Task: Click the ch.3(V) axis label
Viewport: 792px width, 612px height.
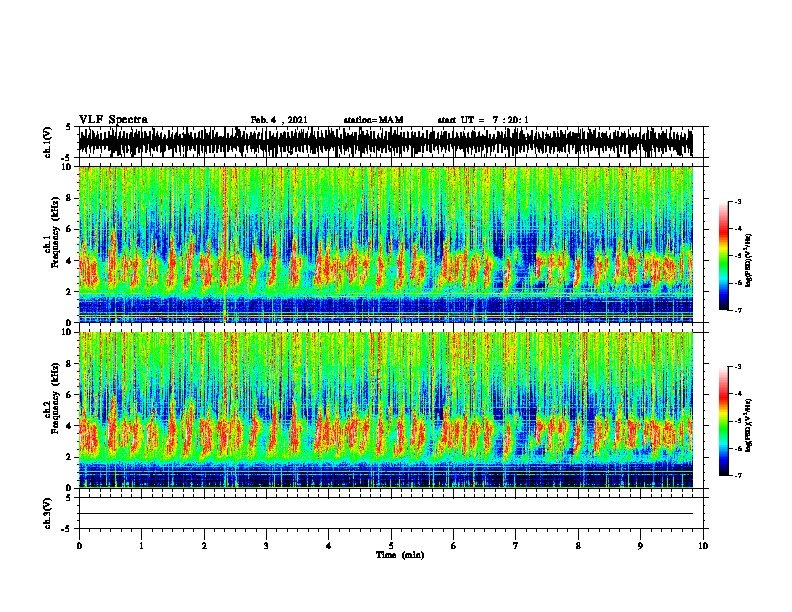Action: (48, 514)
